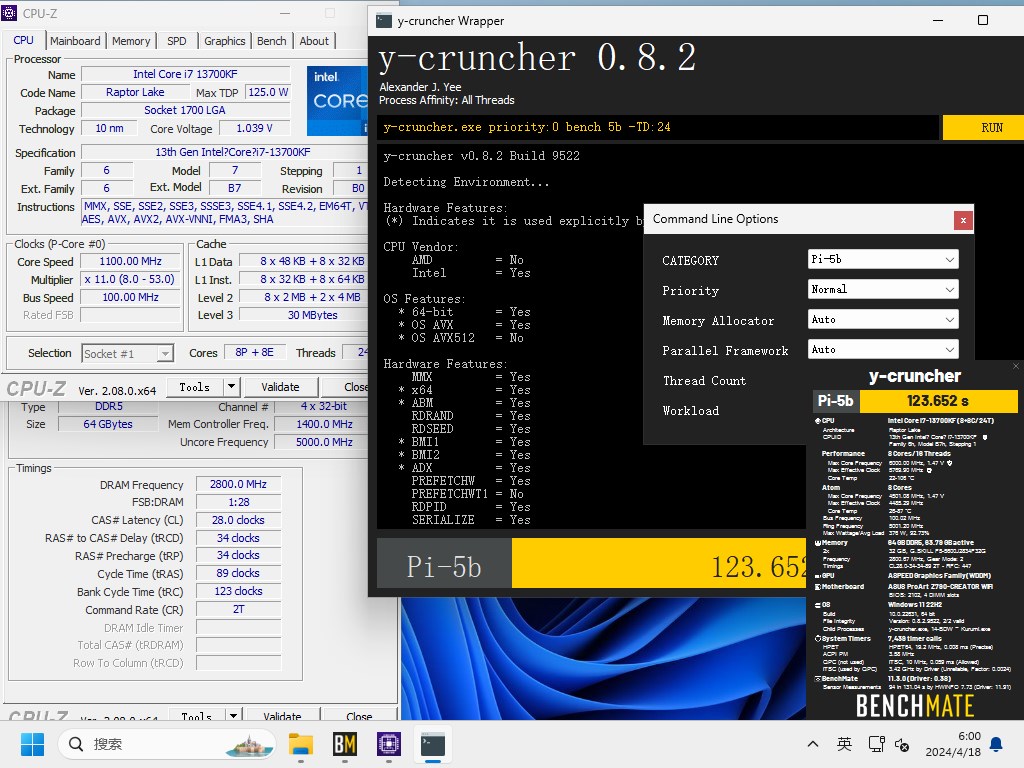The width and height of the screenshot is (1024, 768).
Task: Open the Tools dropdown arrow in upper CPU-Z
Action: click(231, 387)
